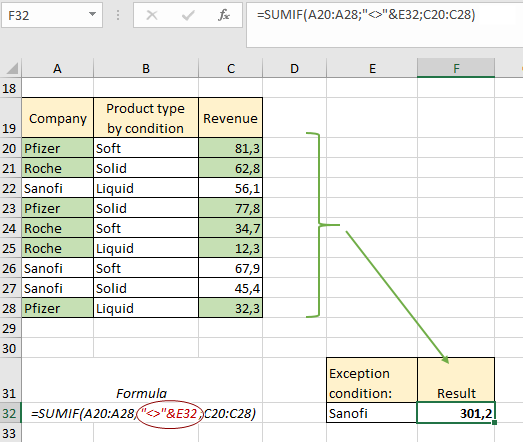This screenshot has height=442, width=523.
Task: Select cell A23 containing Pfizer
Action: point(58,208)
